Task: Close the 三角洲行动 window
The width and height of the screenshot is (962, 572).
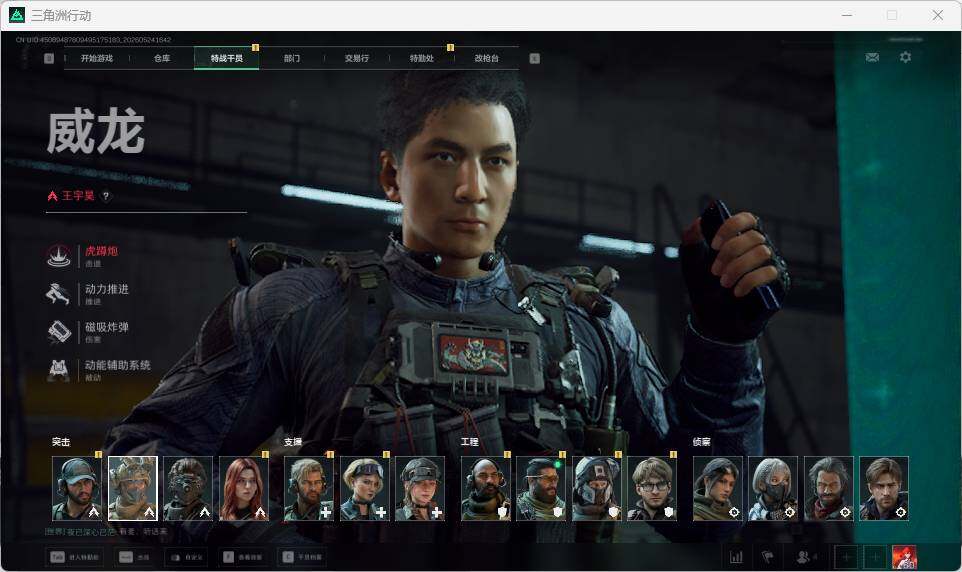Action: [937, 15]
